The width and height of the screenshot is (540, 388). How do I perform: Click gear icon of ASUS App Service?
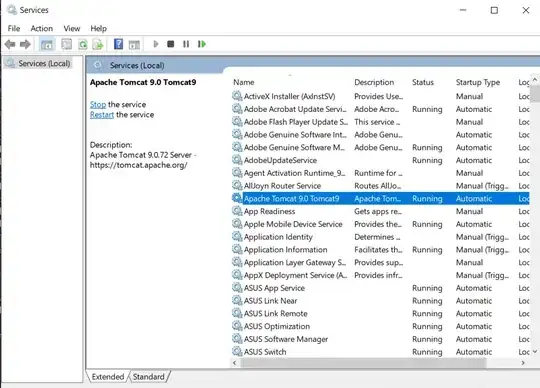237,288
